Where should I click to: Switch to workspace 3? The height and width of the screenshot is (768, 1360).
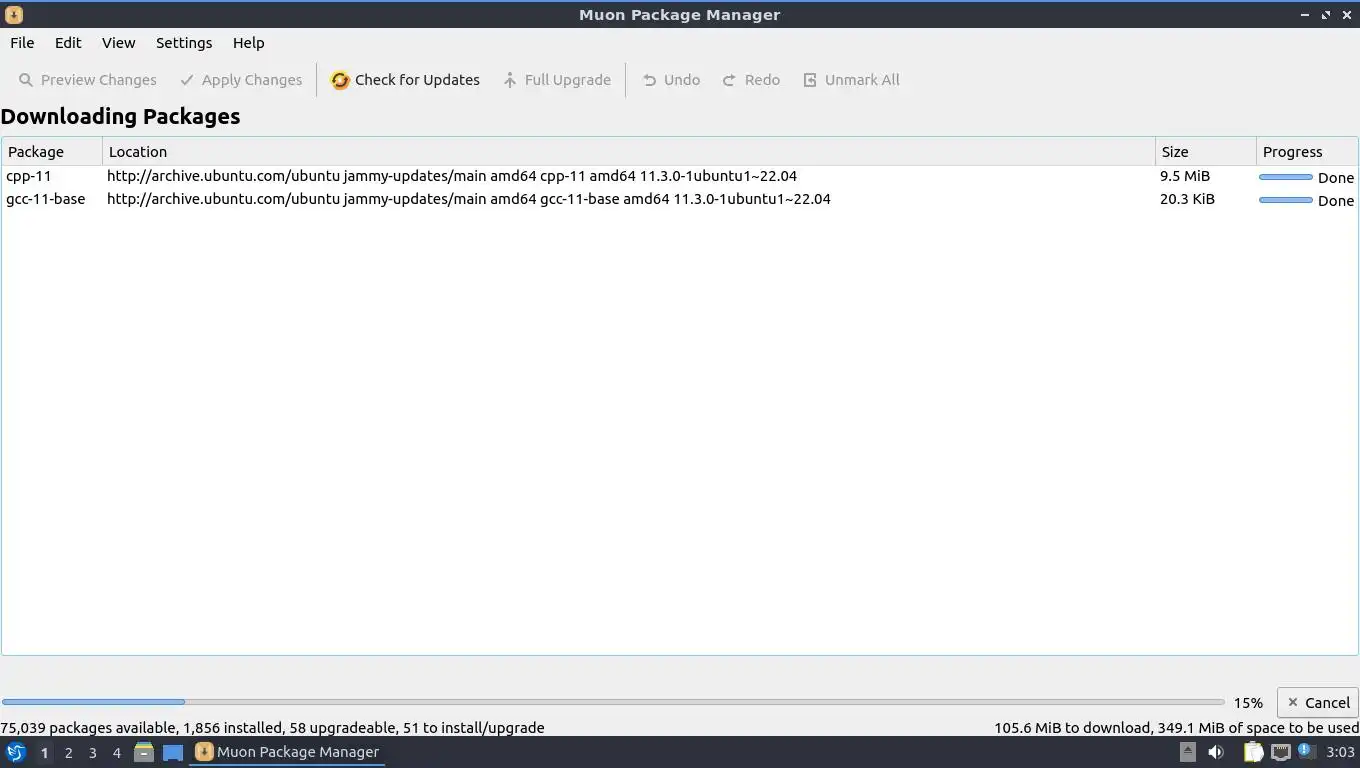[92, 752]
